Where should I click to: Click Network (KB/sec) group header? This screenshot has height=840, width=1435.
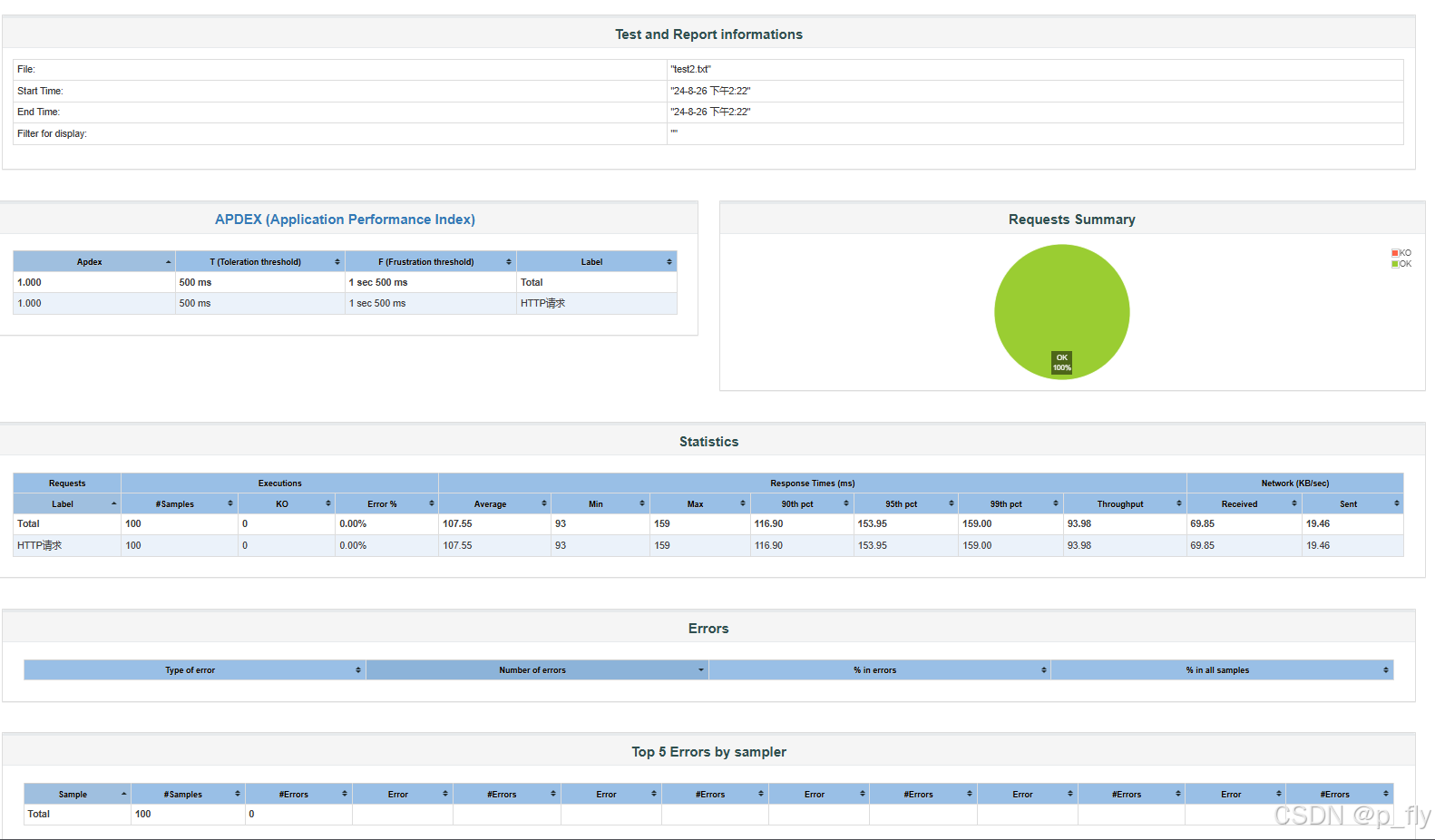1295,483
